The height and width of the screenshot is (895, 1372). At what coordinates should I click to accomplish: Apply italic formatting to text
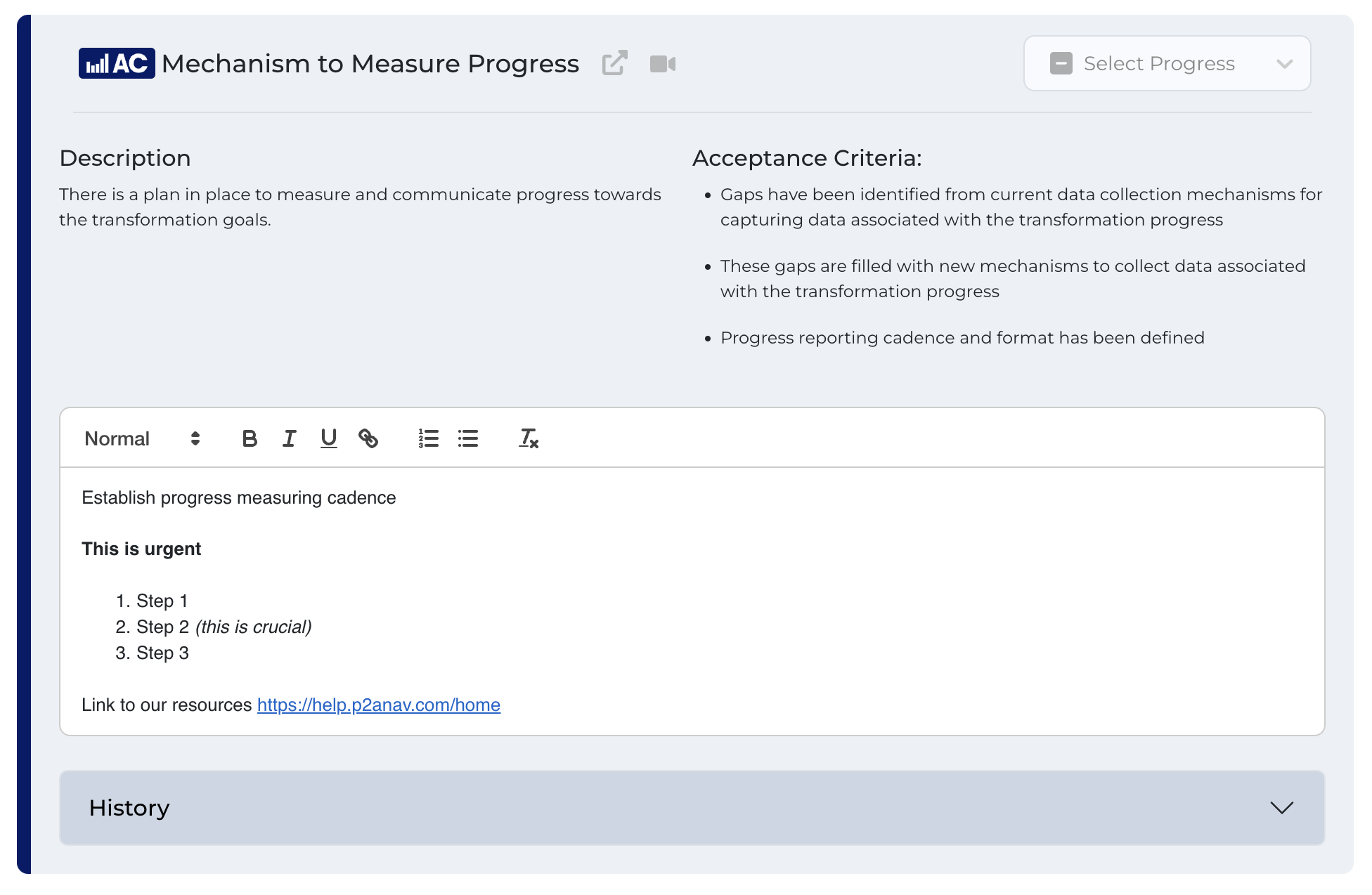coord(289,438)
